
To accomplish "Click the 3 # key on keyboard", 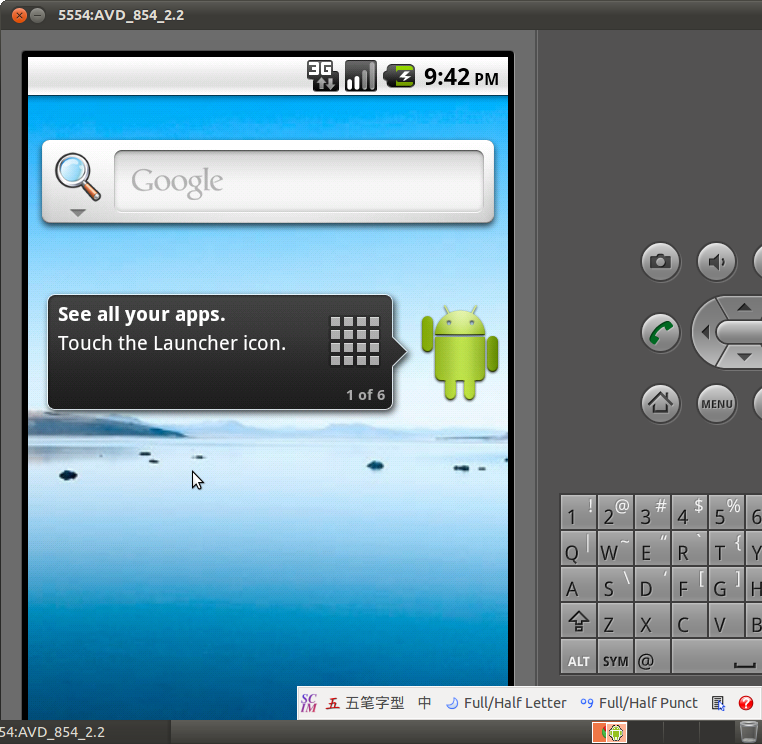I will [x=652, y=512].
